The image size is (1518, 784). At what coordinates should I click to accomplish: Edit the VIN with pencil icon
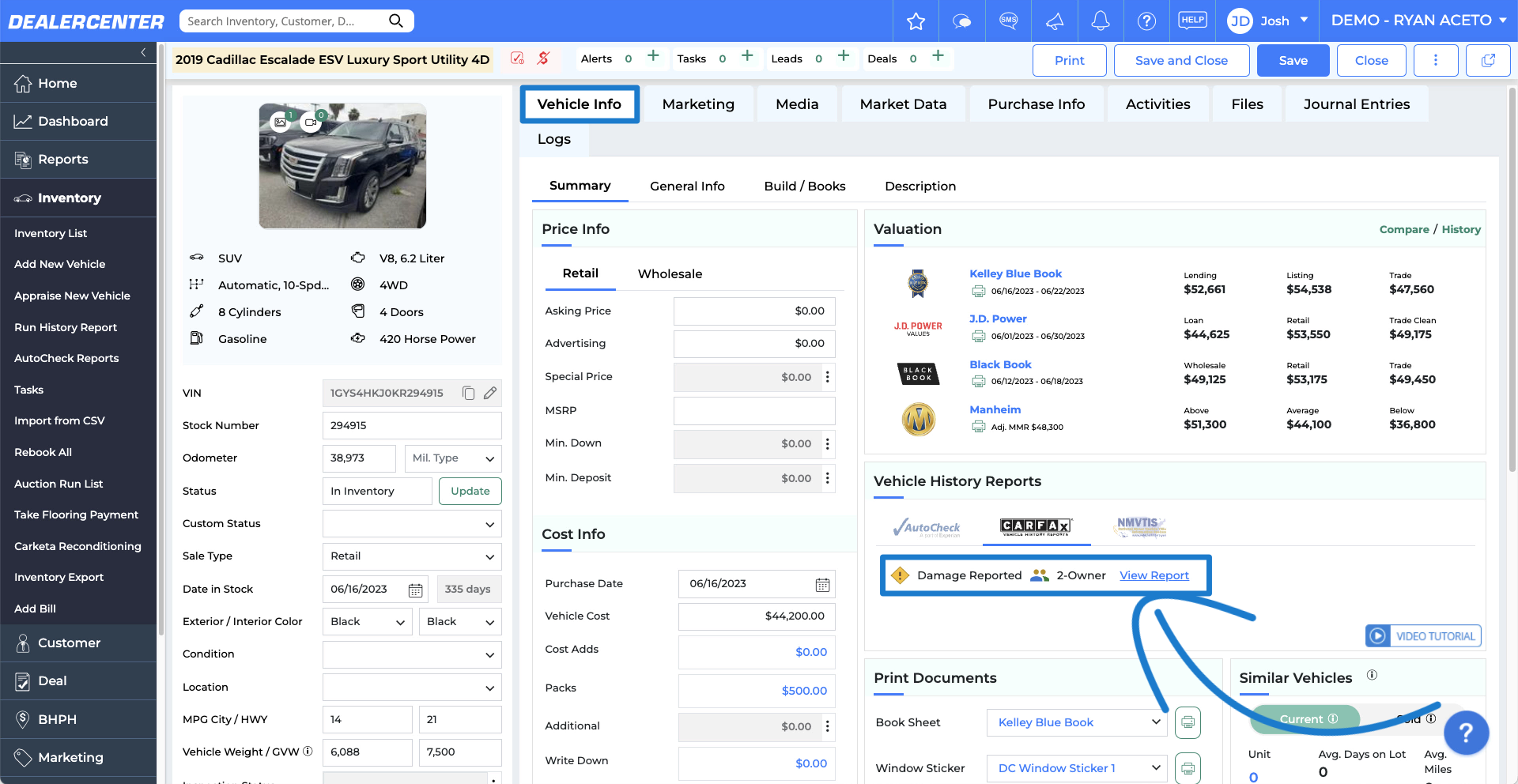[x=490, y=393]
